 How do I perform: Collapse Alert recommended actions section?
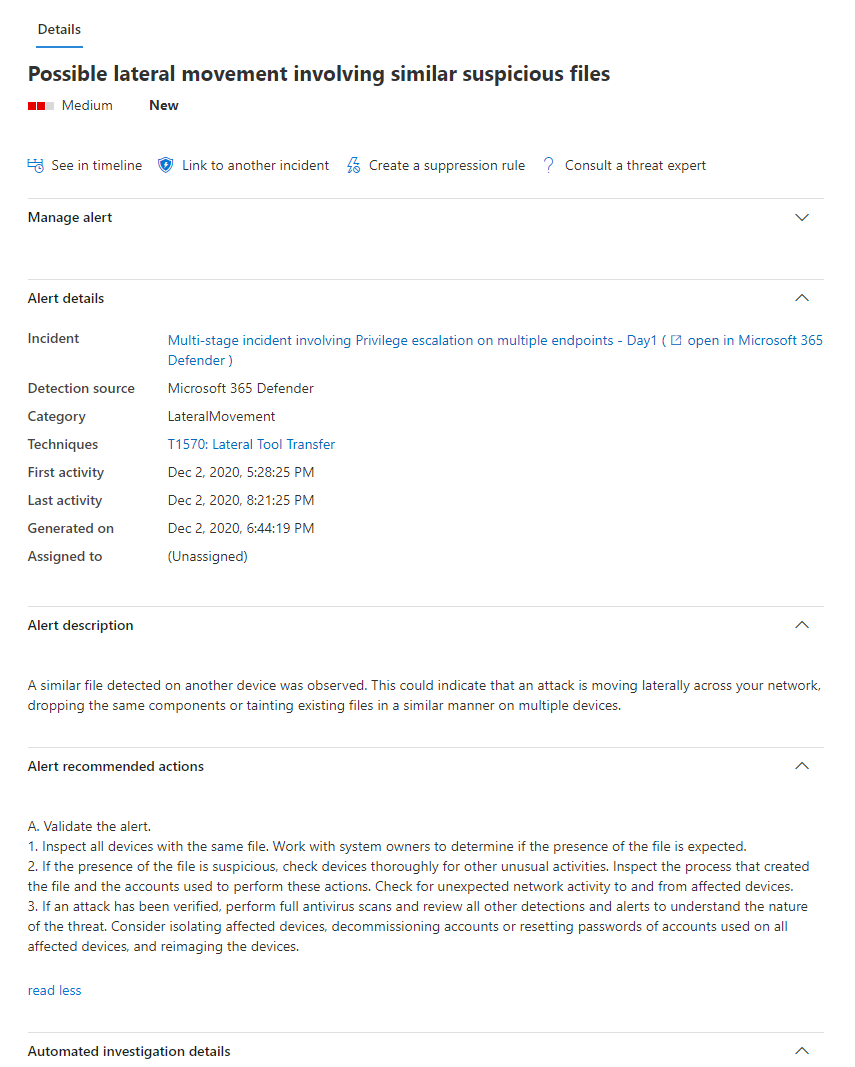click(x=801, y=766)
